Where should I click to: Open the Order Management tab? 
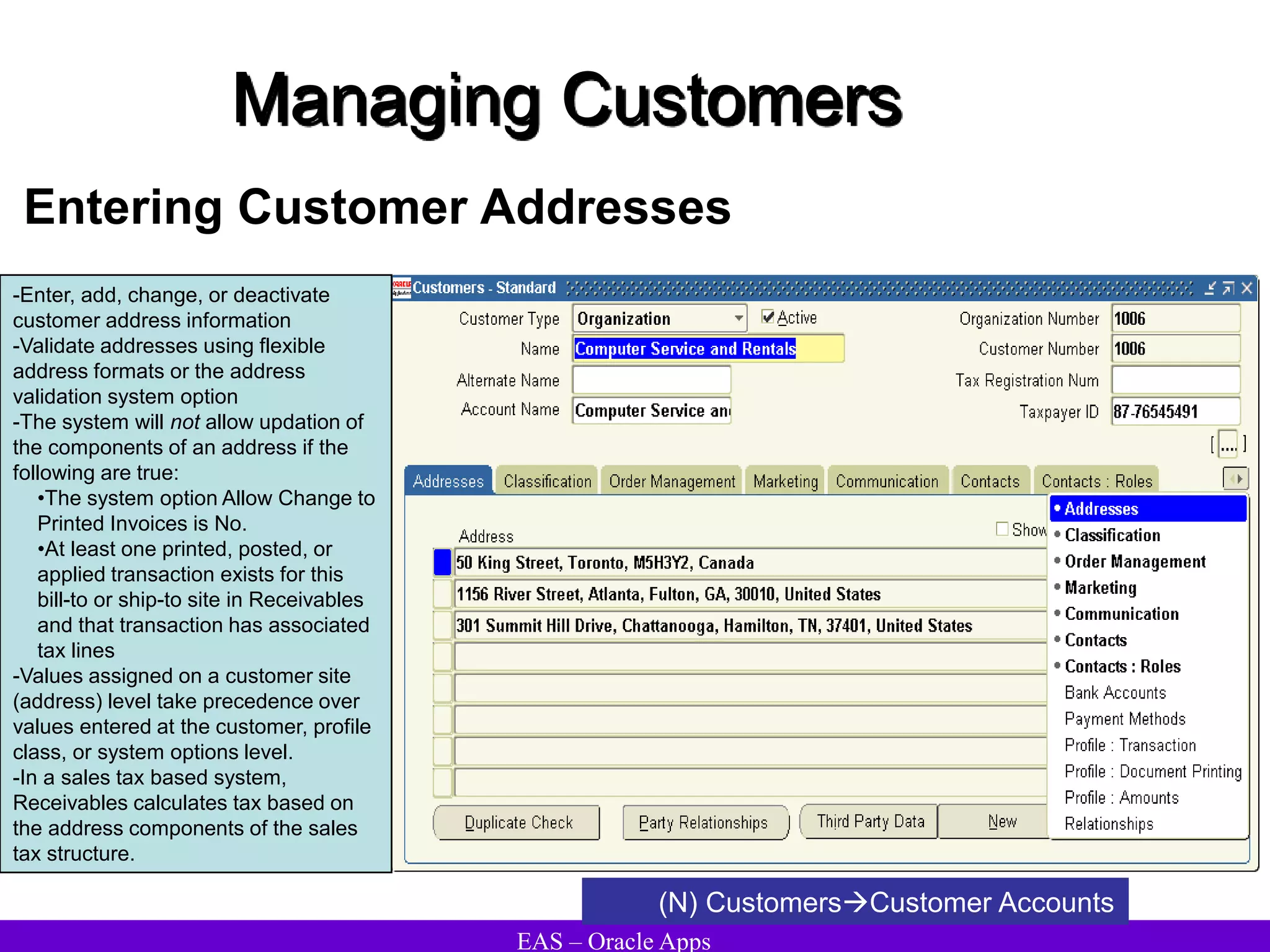pyautogui.click(x=672, y=481)
